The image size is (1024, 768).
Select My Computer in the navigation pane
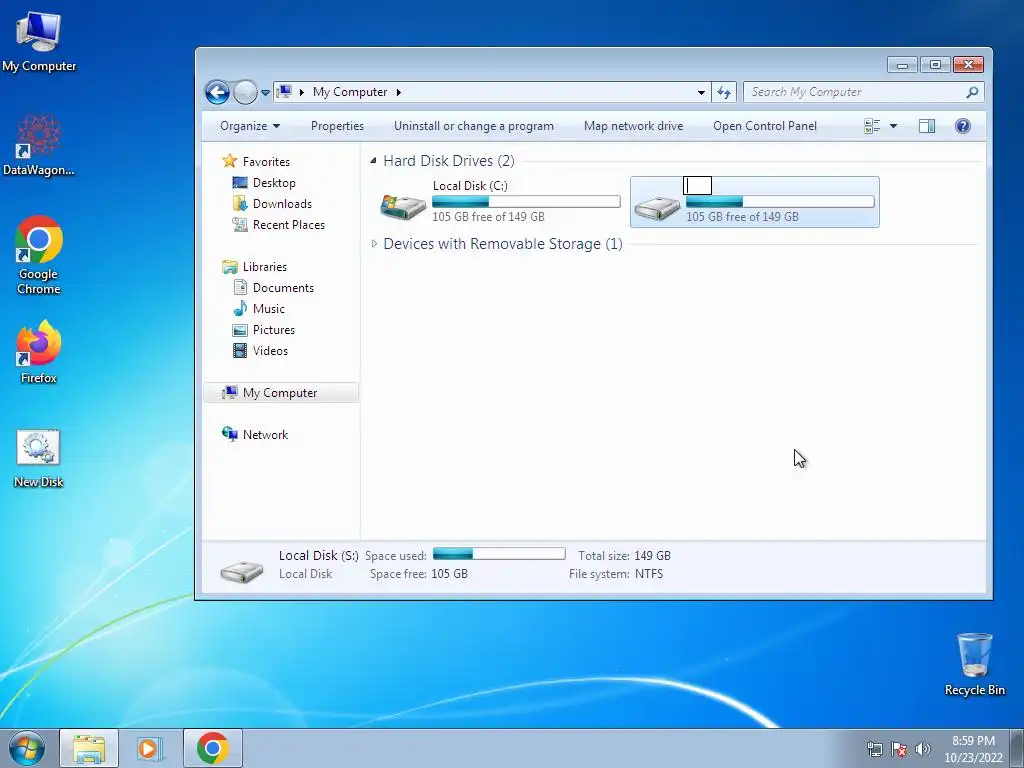coord(280,392)
